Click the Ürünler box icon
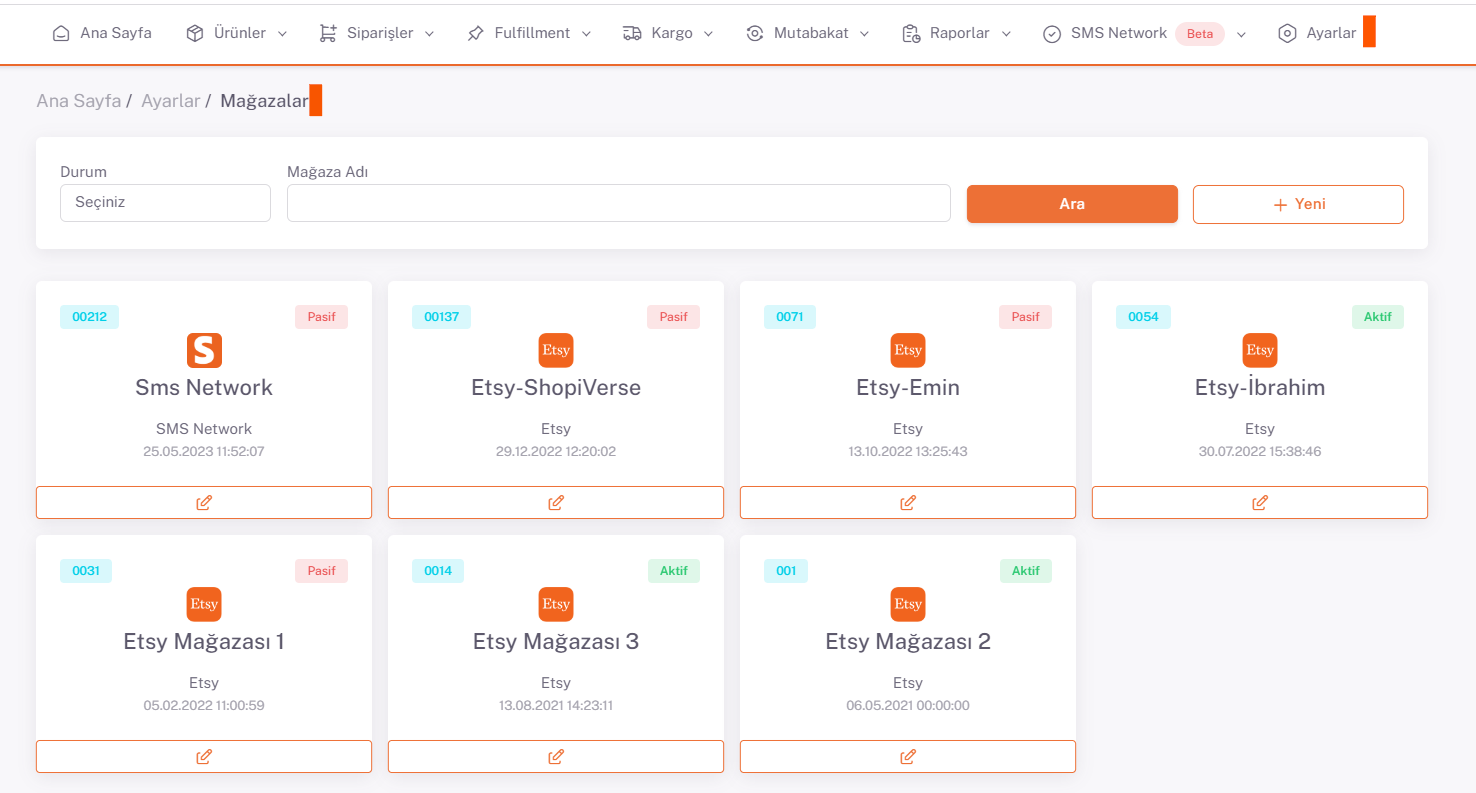 click(195, 33)
